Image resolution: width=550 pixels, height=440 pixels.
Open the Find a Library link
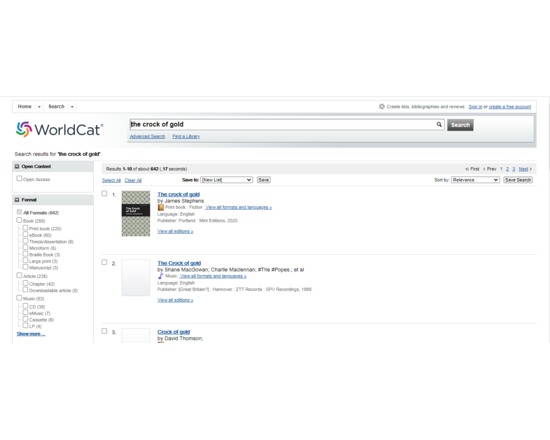[x=186, y=136]
